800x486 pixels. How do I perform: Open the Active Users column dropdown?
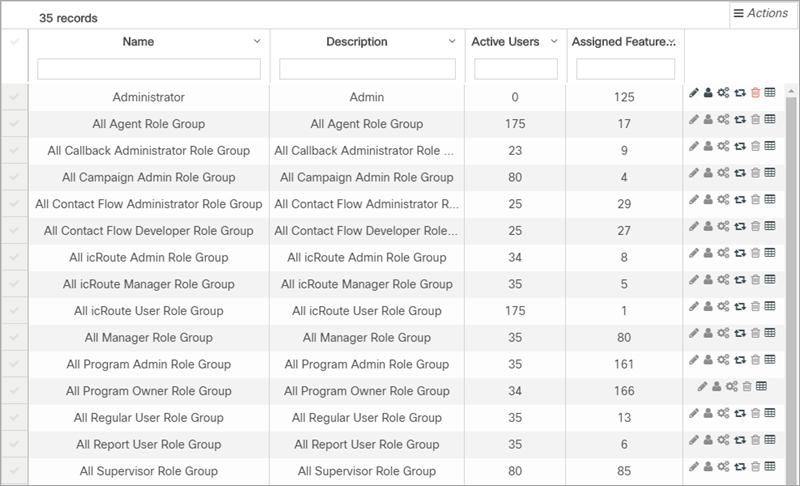(x=554, y=41)
